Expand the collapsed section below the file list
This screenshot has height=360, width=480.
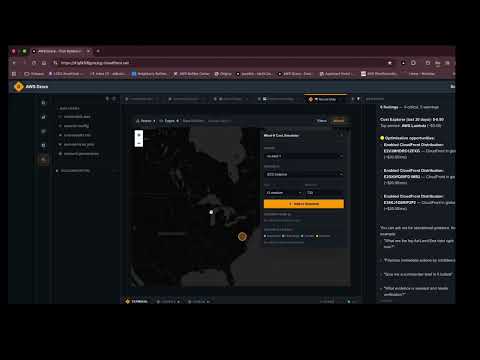point(74,171)
